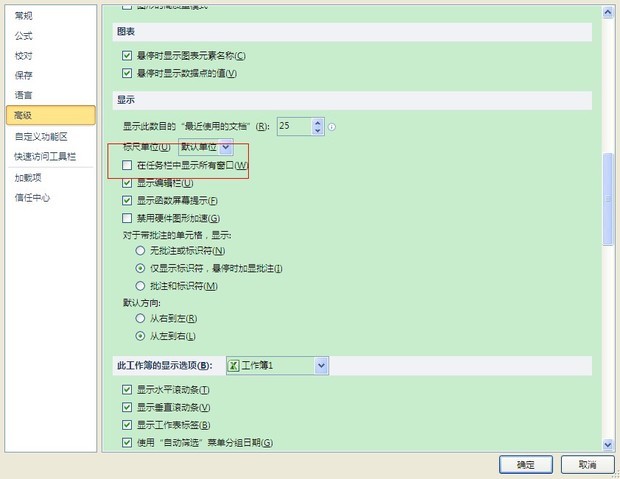This screenshot has height=479, width=620.
Task: Increase recent documents count spinner up
Action: pyautogui.click(x=318, y=123)
